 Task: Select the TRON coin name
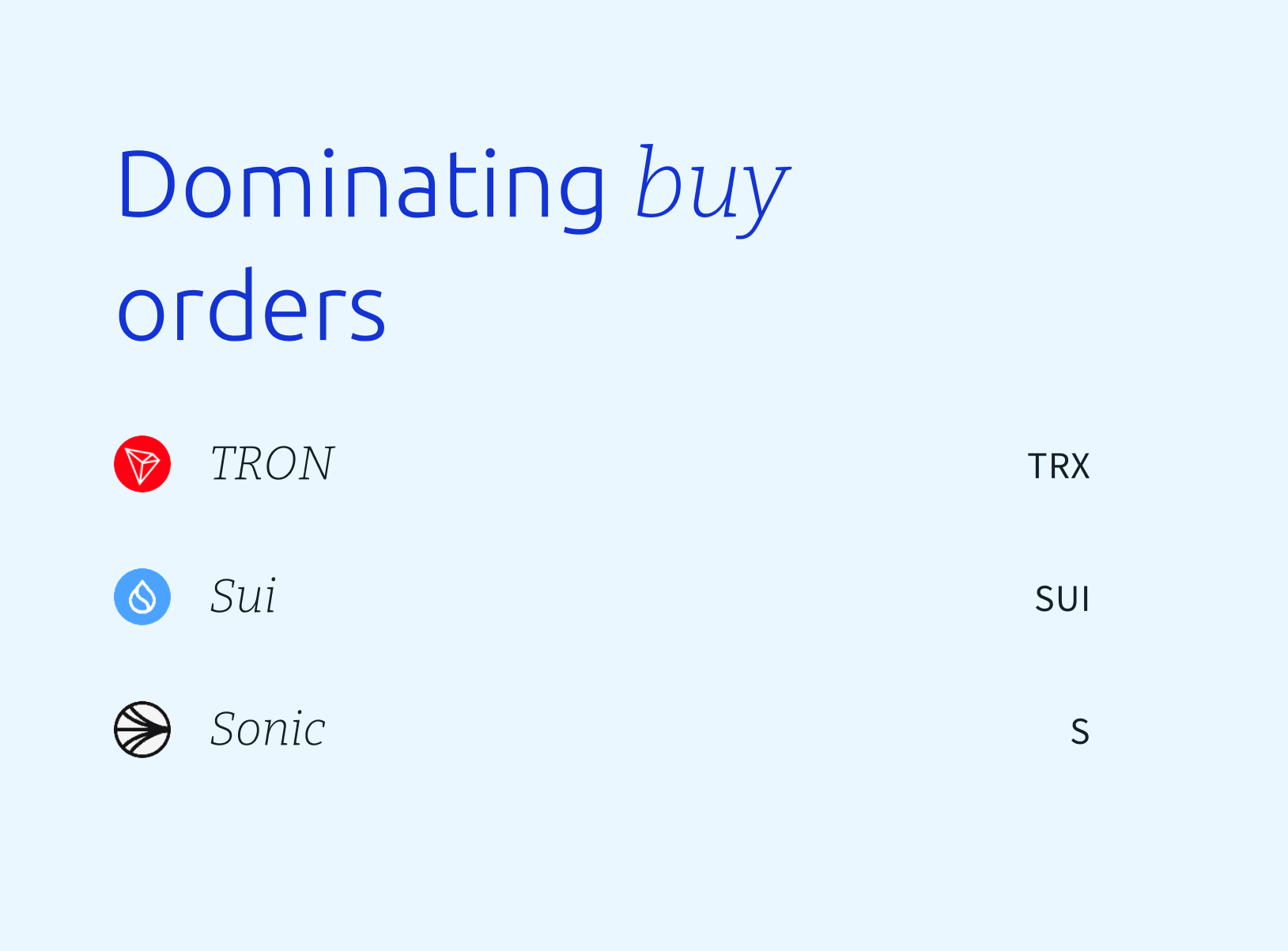point(273,463)
